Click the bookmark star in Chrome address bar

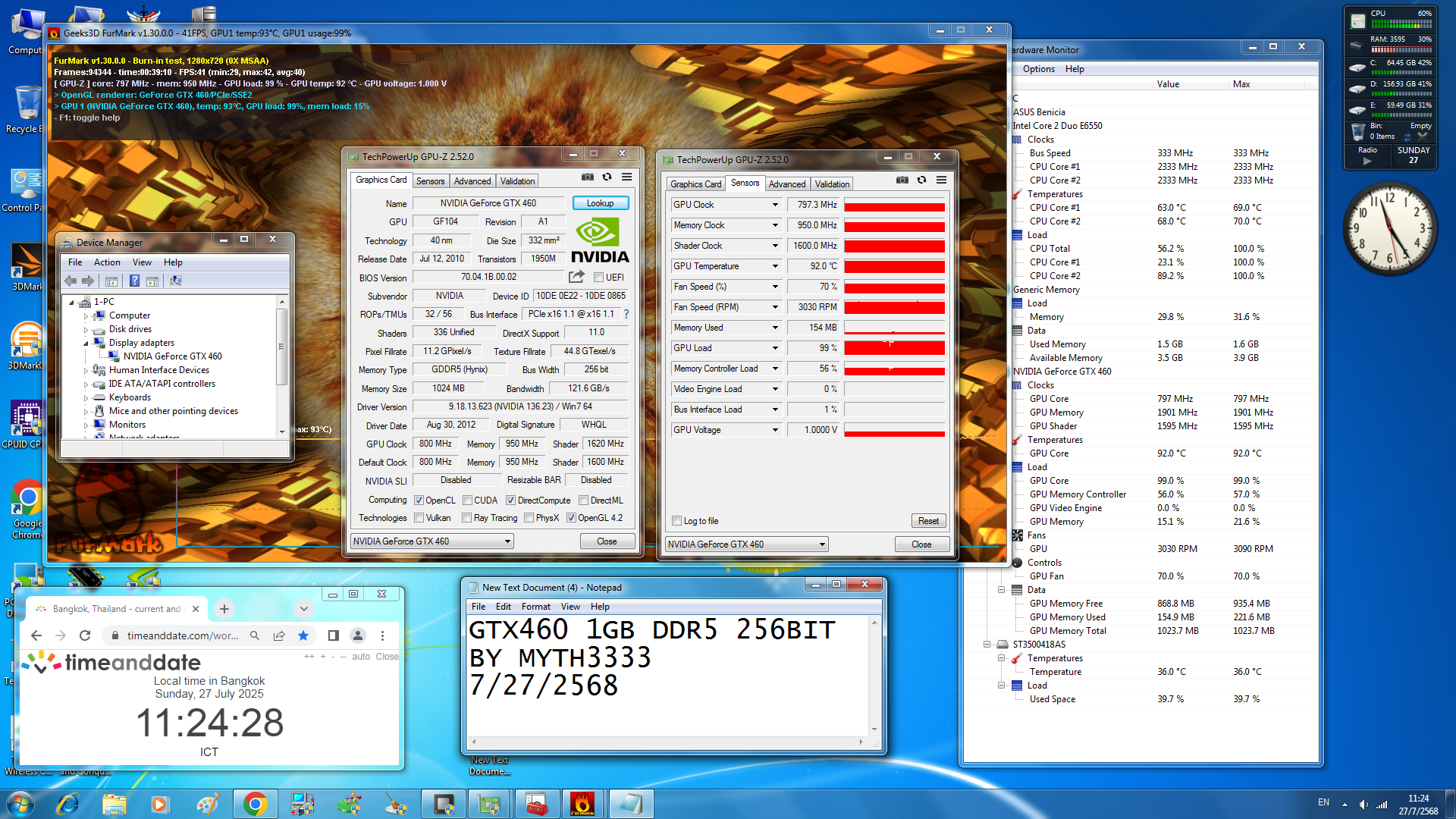coord(303,635)
